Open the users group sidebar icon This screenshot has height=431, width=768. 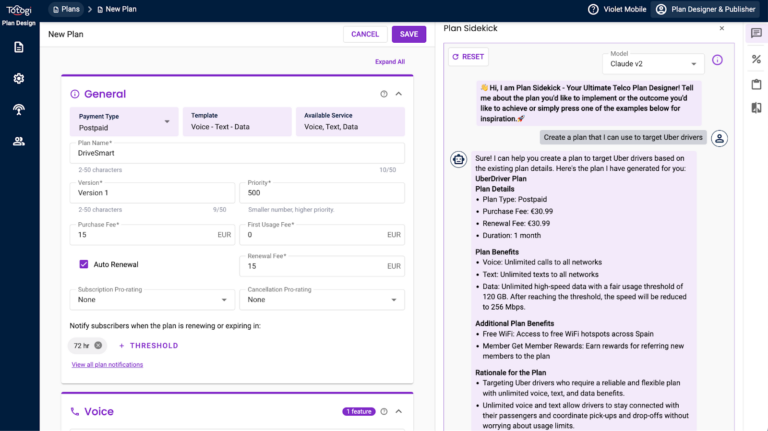18,141
